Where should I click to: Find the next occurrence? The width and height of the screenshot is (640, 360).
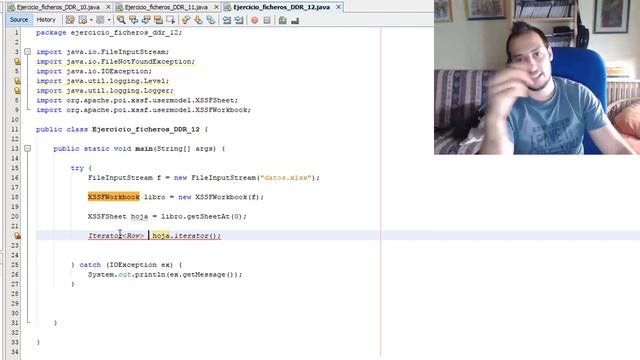(146, 20)
